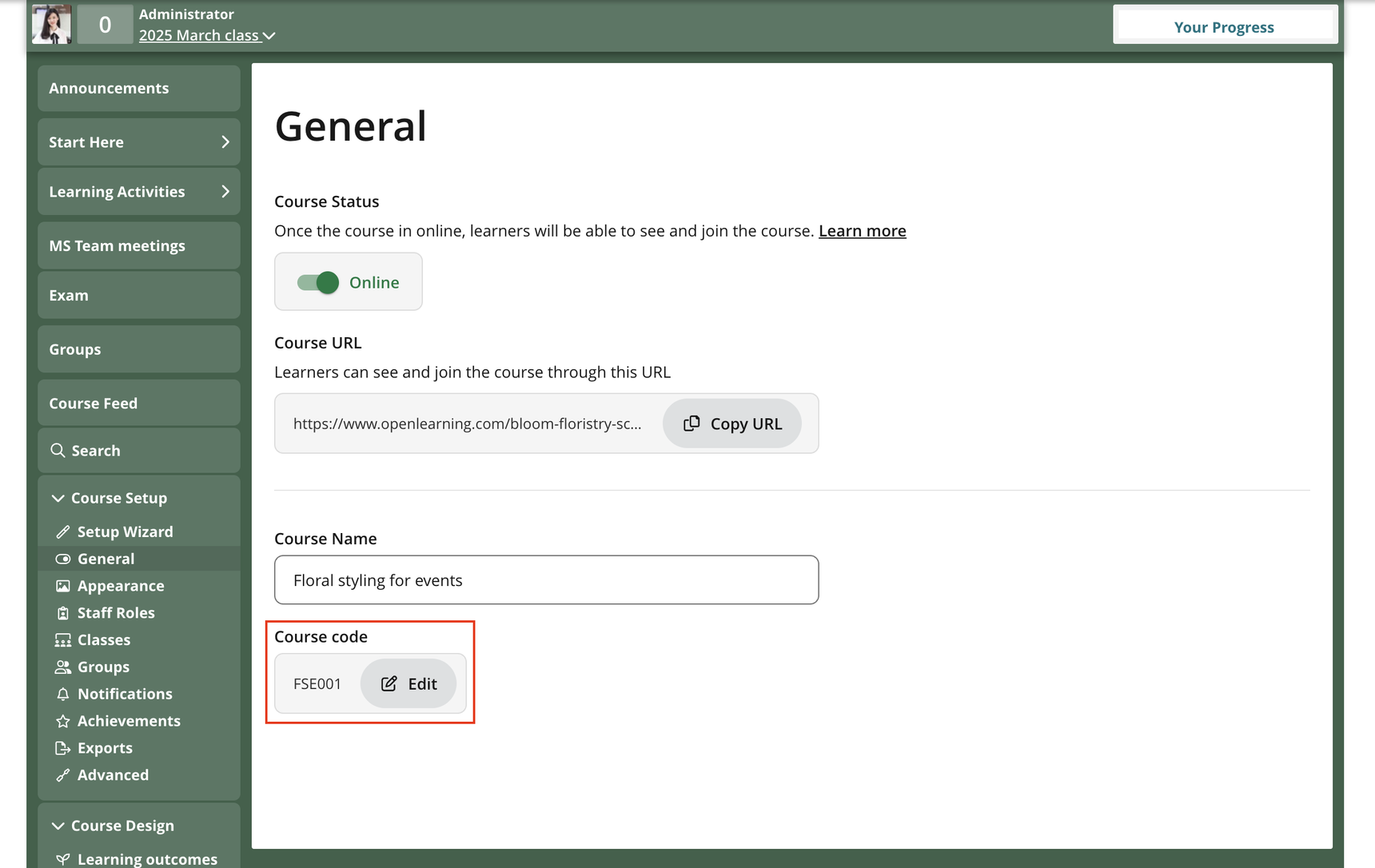Open the Course Feed page
1375x868 pixels.
click(94, 404)
